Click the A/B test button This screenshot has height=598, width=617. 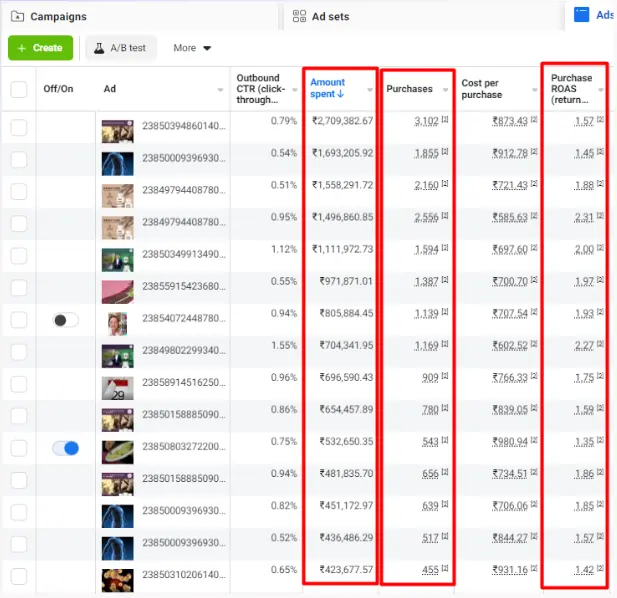[x=120, y=48]
